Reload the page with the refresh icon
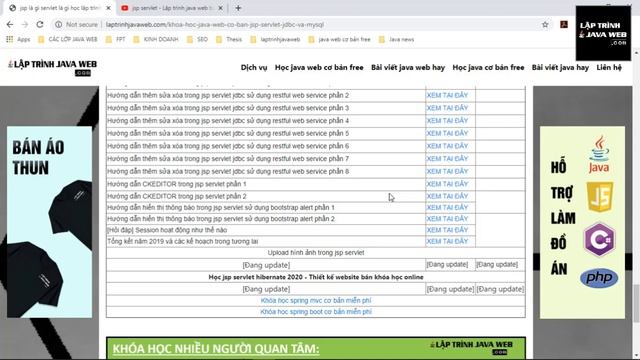The width and height of the screenshot is (640, 360). pos(40,24)
